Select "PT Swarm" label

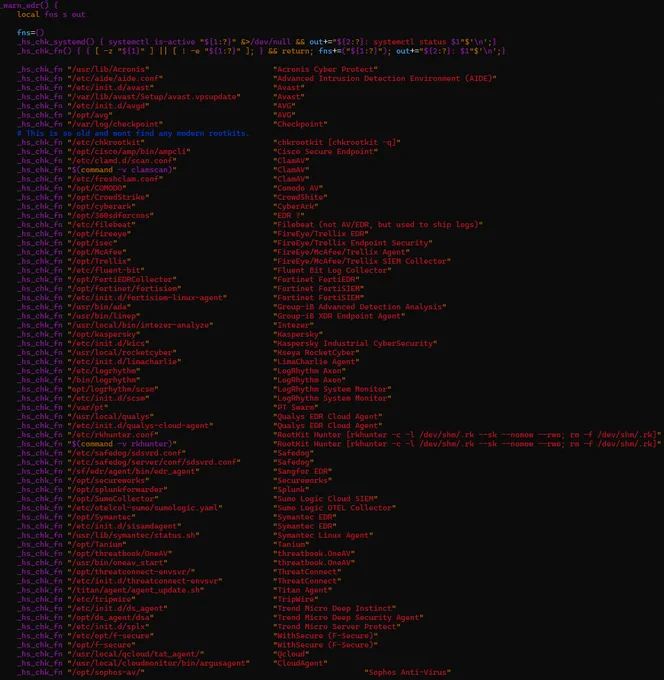click(x=296, y=407)
